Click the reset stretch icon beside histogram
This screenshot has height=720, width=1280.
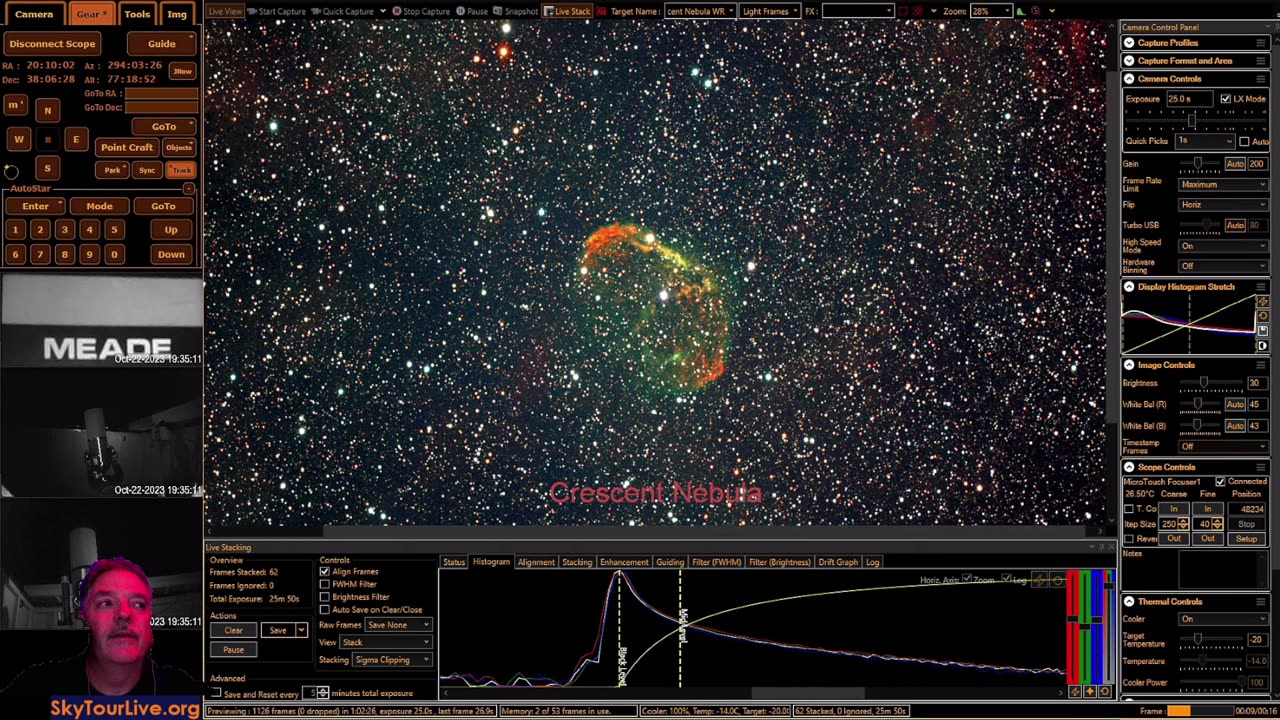pyautogui.click(x=1262, y=316)
